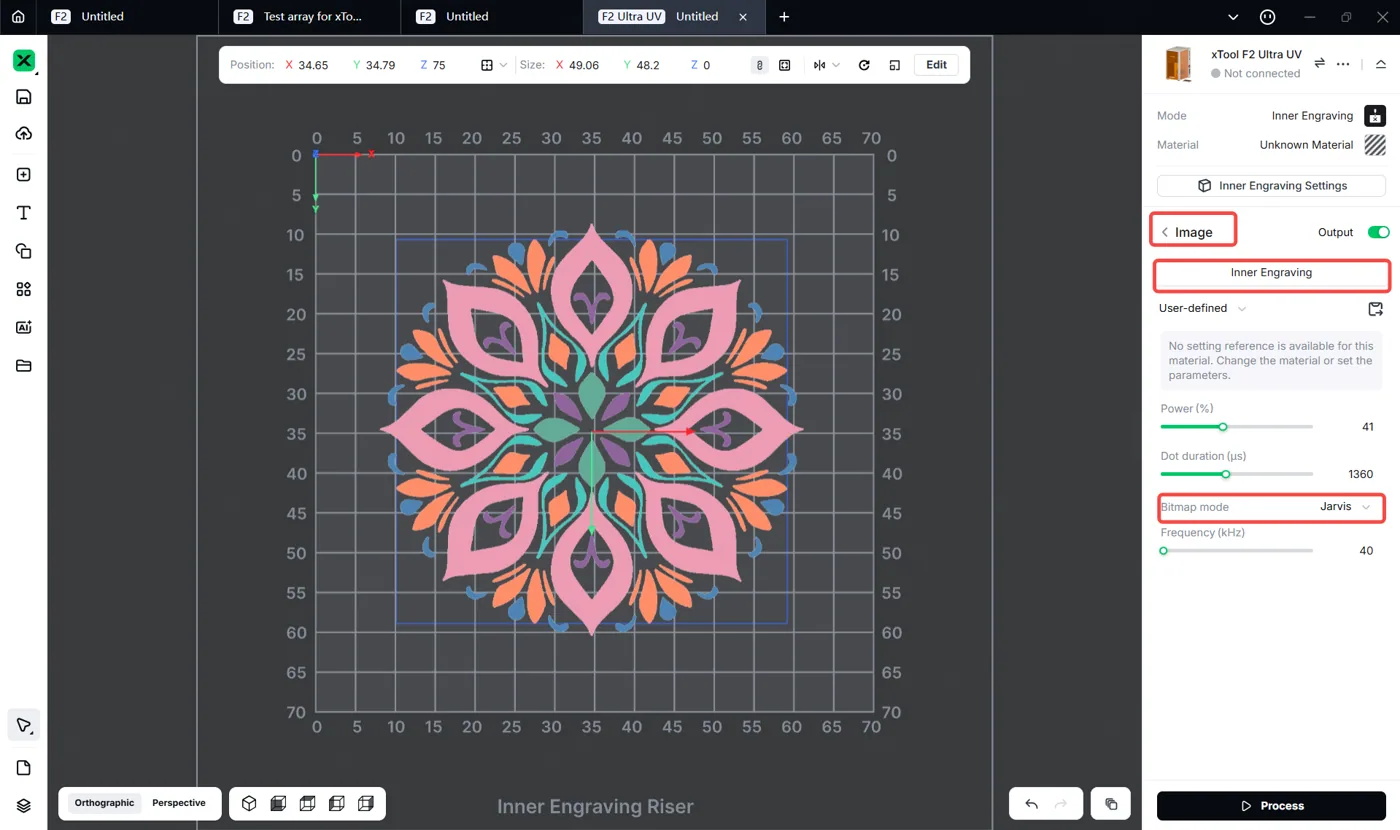Switch to Perspective view
This screenshot has width=1400, height=830.
(179, 803)
